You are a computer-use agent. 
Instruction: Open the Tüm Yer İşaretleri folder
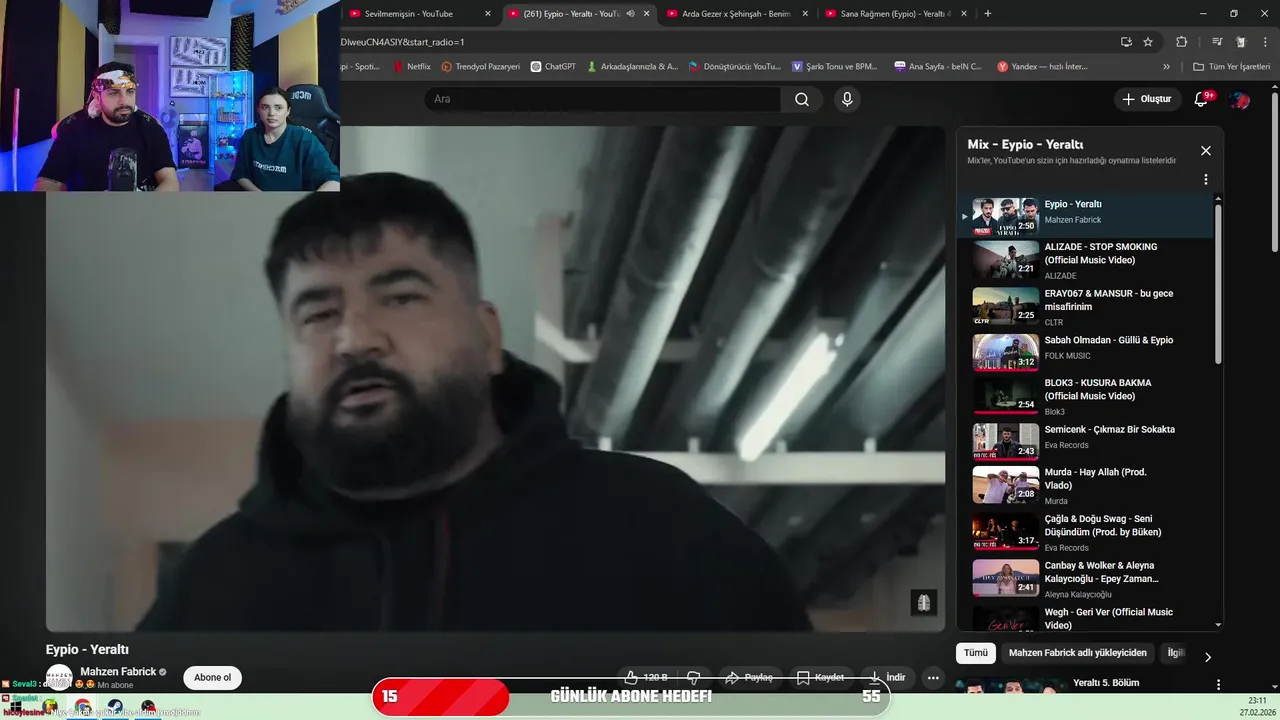point(1232,67)
